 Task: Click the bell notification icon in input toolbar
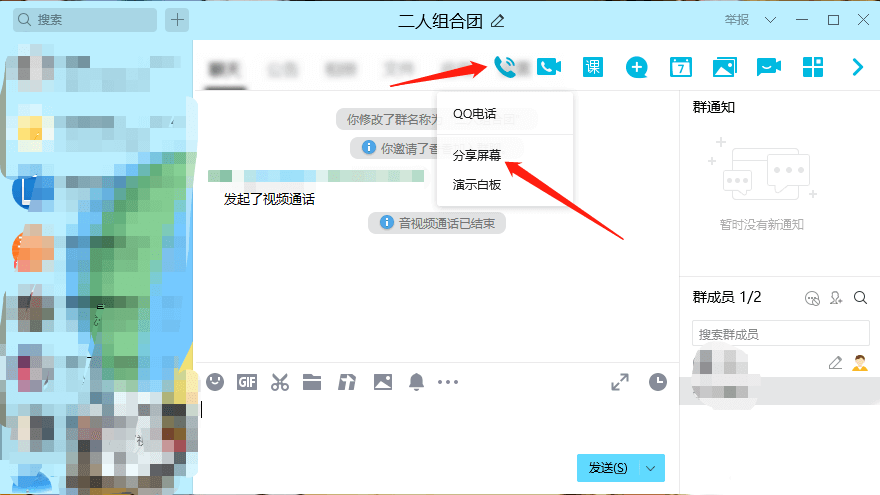[x=416, y=382]
